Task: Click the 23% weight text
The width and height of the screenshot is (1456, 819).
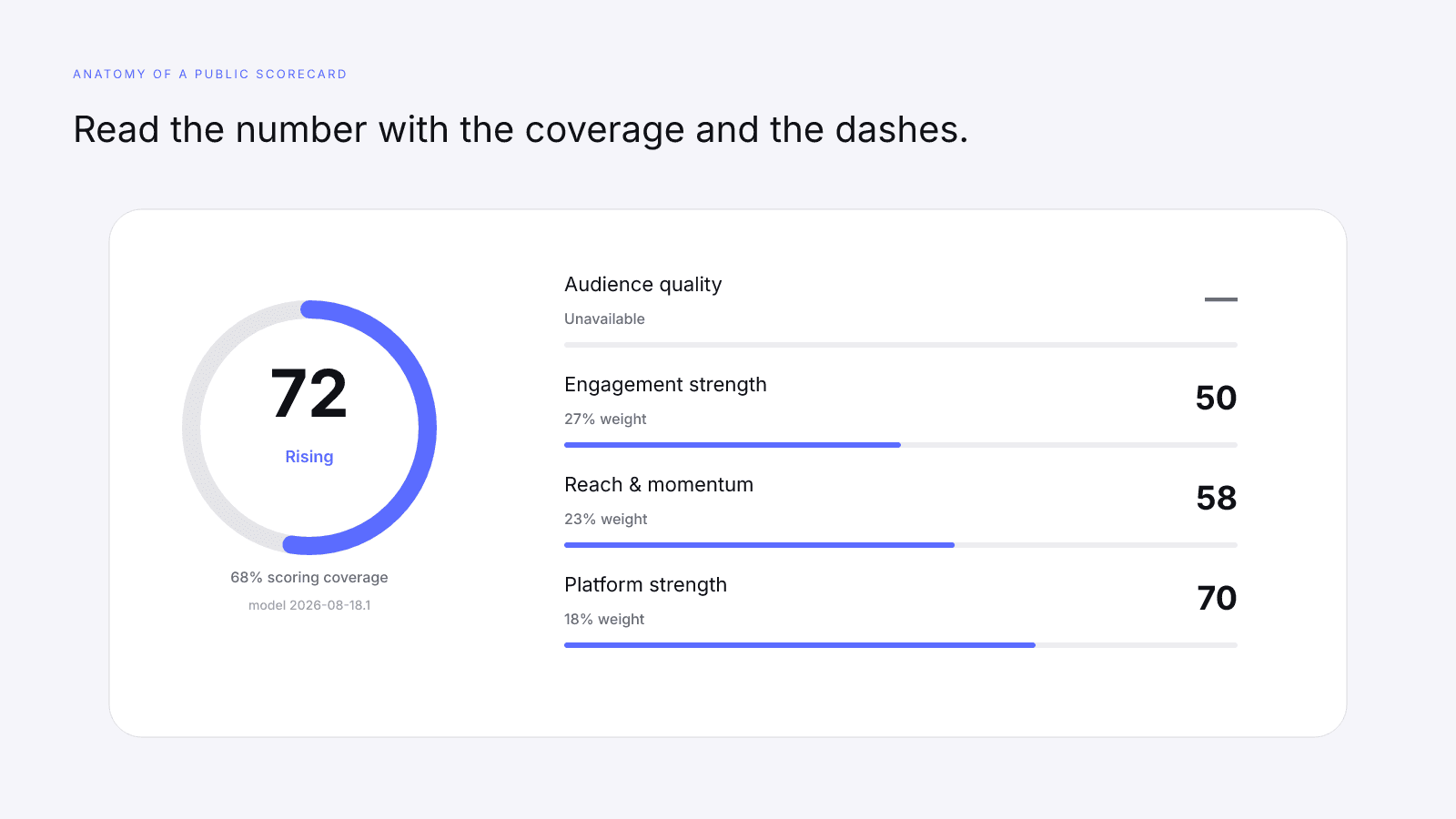Action: pyautogui.click(x=605, y=520)
